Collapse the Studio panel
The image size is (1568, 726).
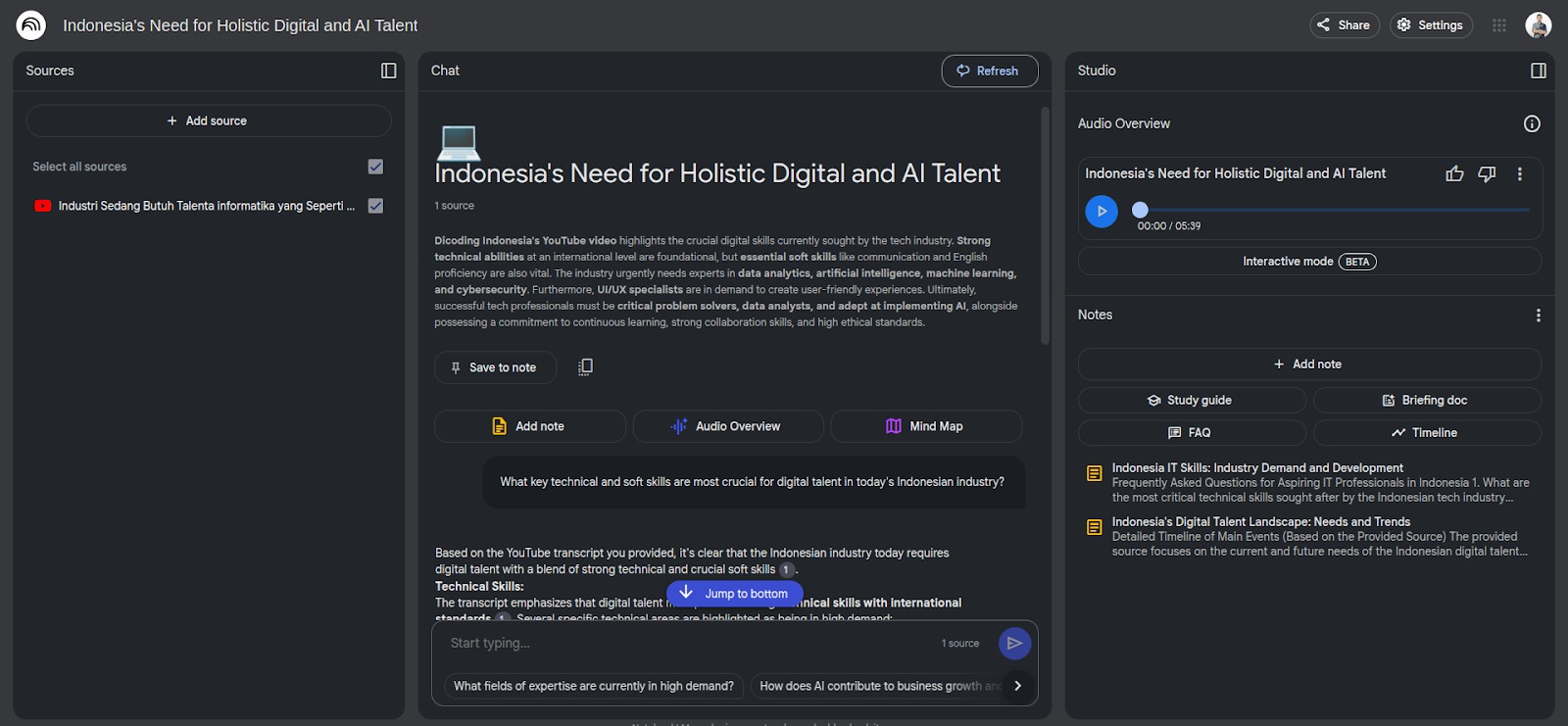coord(1538,71)
